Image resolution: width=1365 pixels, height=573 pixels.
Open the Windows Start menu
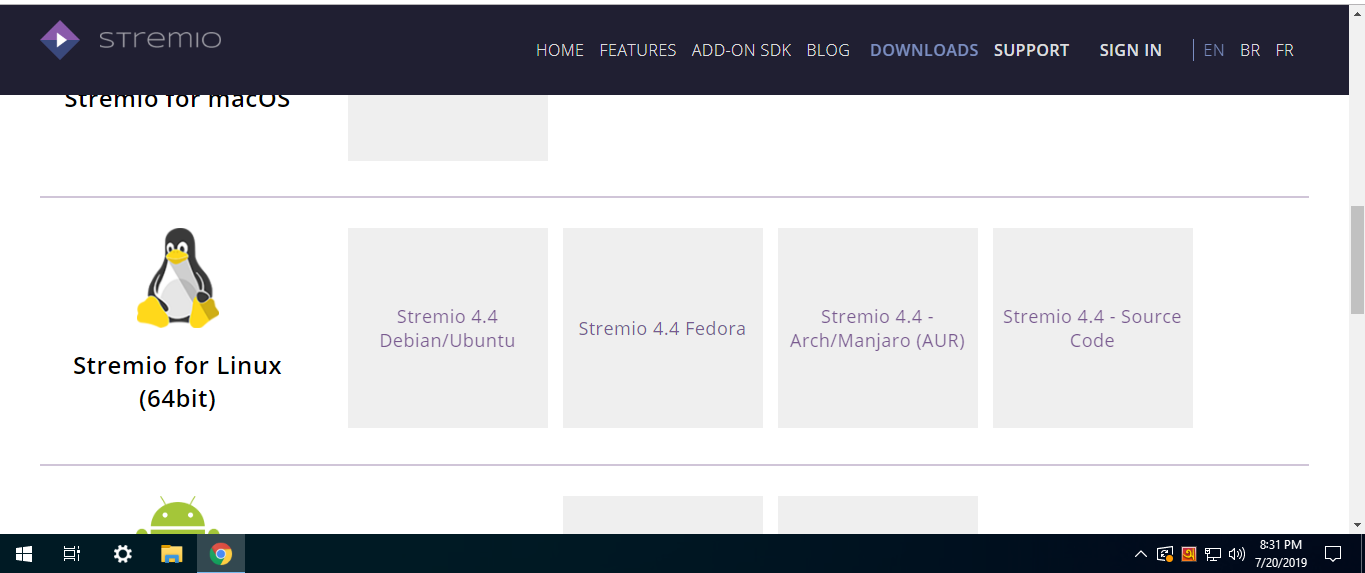24,553
